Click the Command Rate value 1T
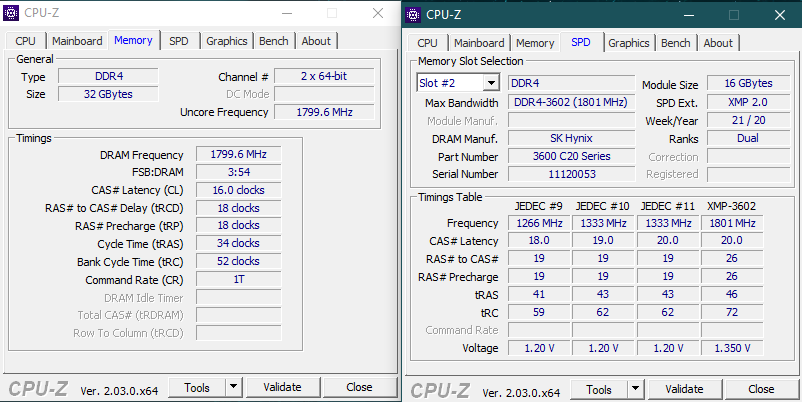This screenshot has height=402, width=802. pos(239,279)
